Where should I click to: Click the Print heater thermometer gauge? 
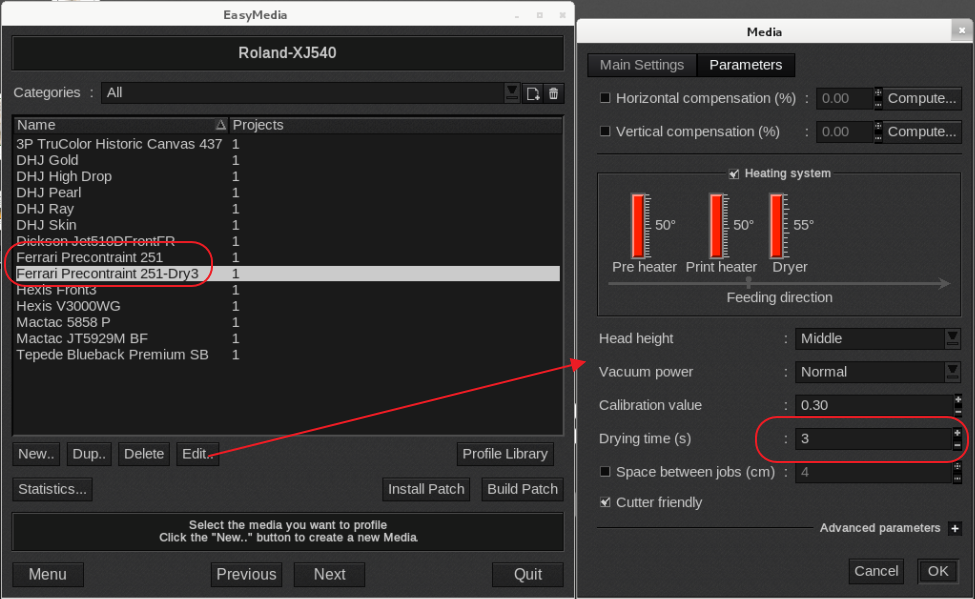[719, 225]
